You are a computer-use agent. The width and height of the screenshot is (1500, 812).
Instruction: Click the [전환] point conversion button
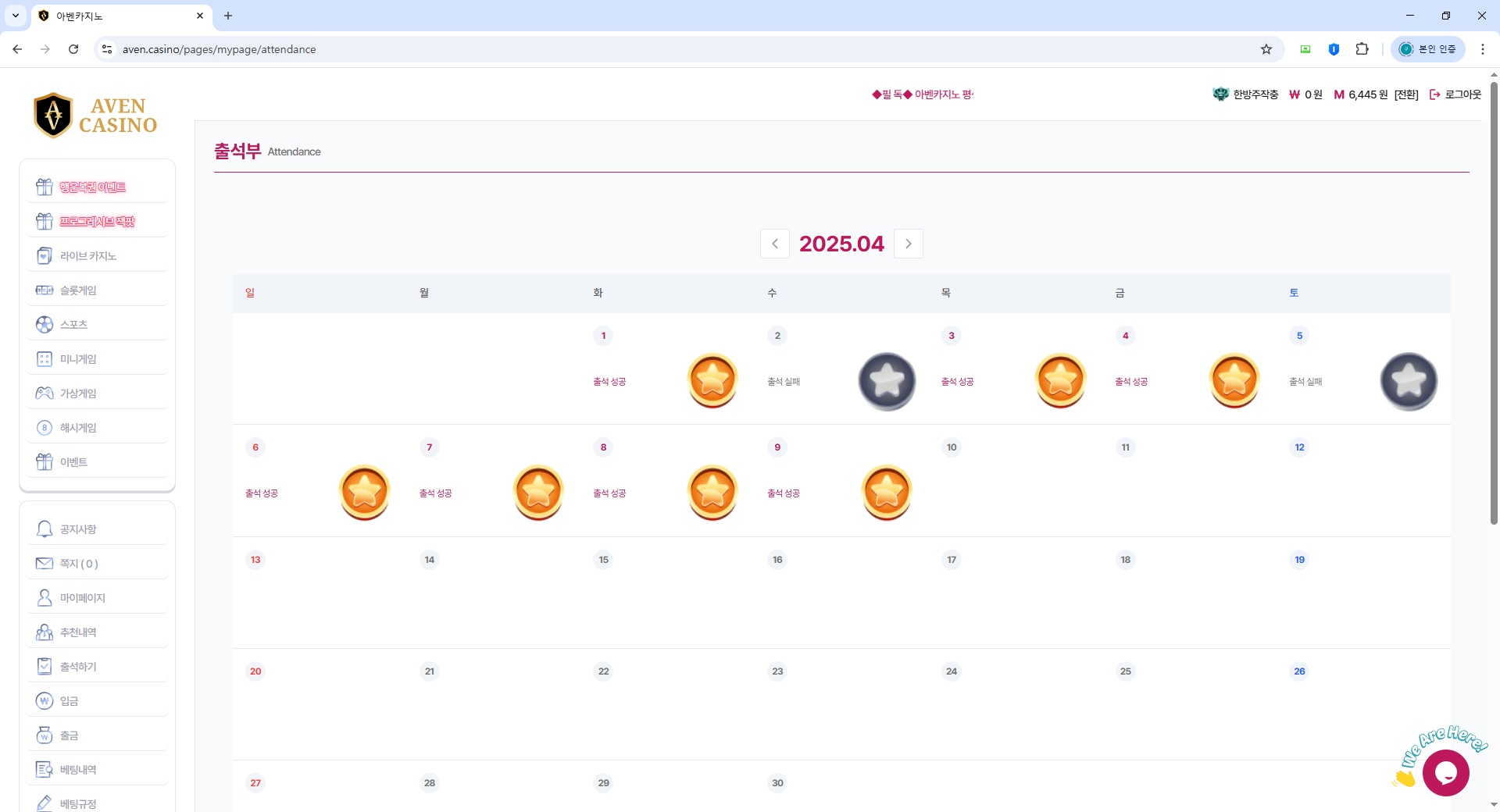1406,94
